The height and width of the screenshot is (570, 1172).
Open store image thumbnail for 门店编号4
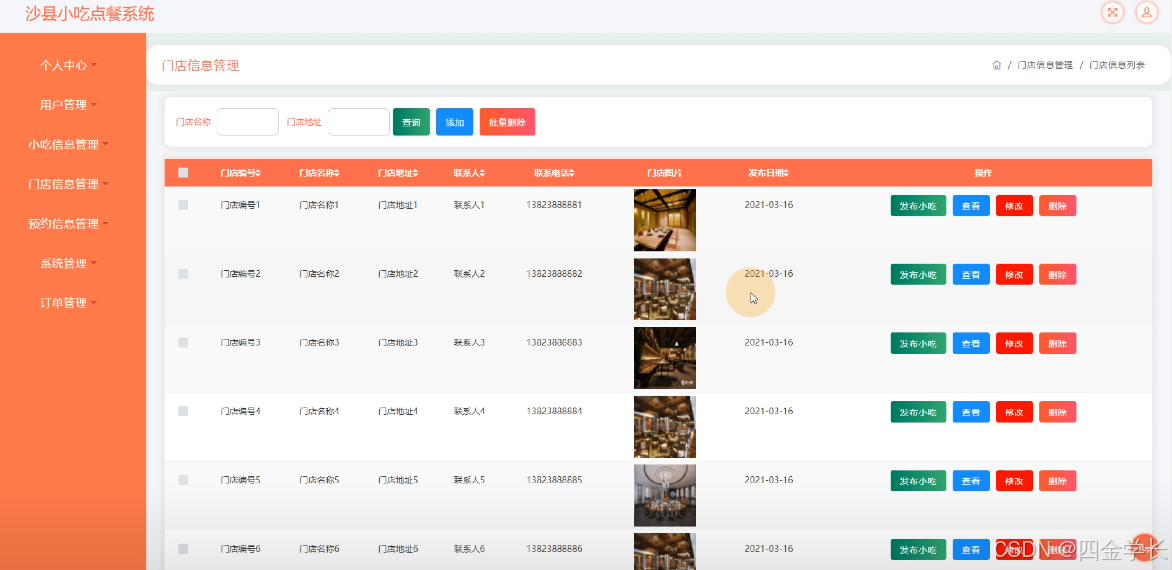click(x=664, y=427)
